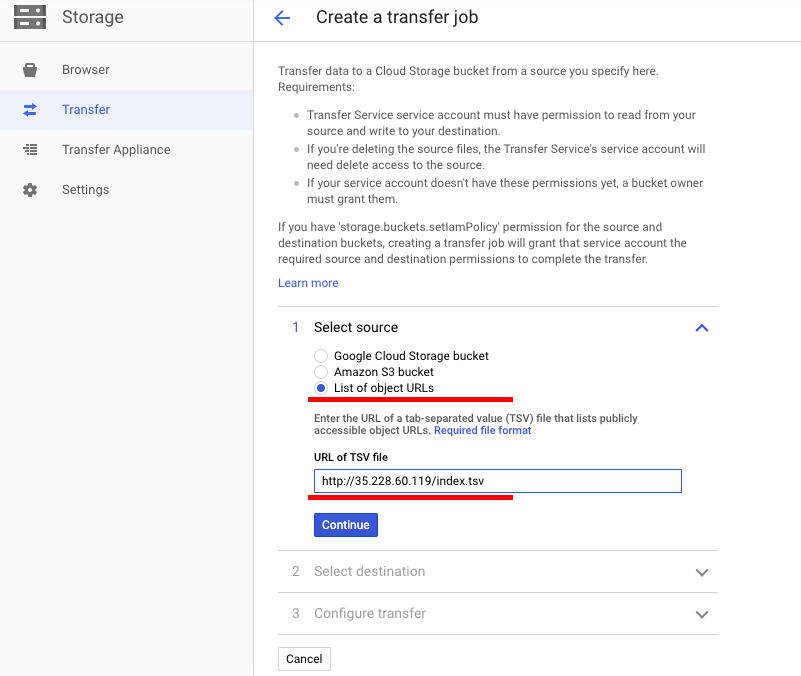This screenshot has width=801, height=676.
Task: Click the Cancel button
Action: coord(304,659)
